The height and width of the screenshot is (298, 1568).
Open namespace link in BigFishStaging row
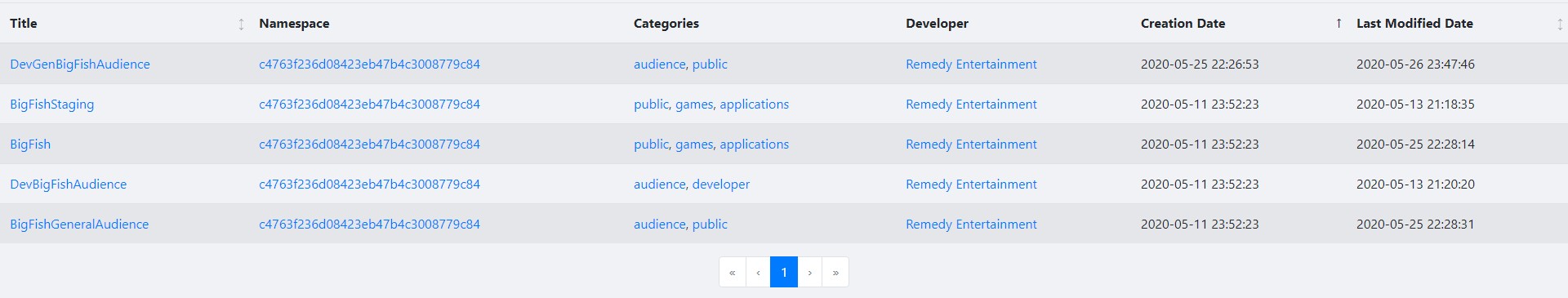[x=369, y=104]
